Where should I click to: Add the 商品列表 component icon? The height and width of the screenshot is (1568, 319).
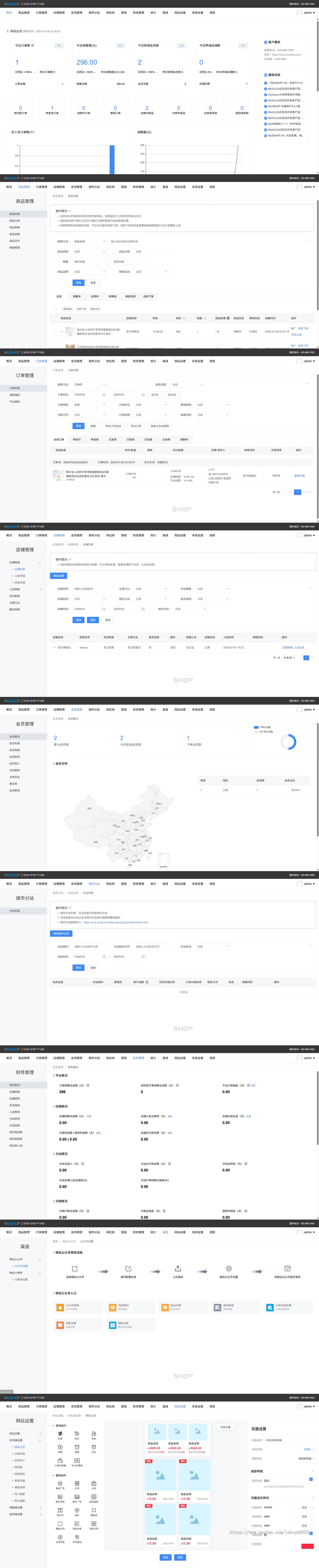[77, 1524]
